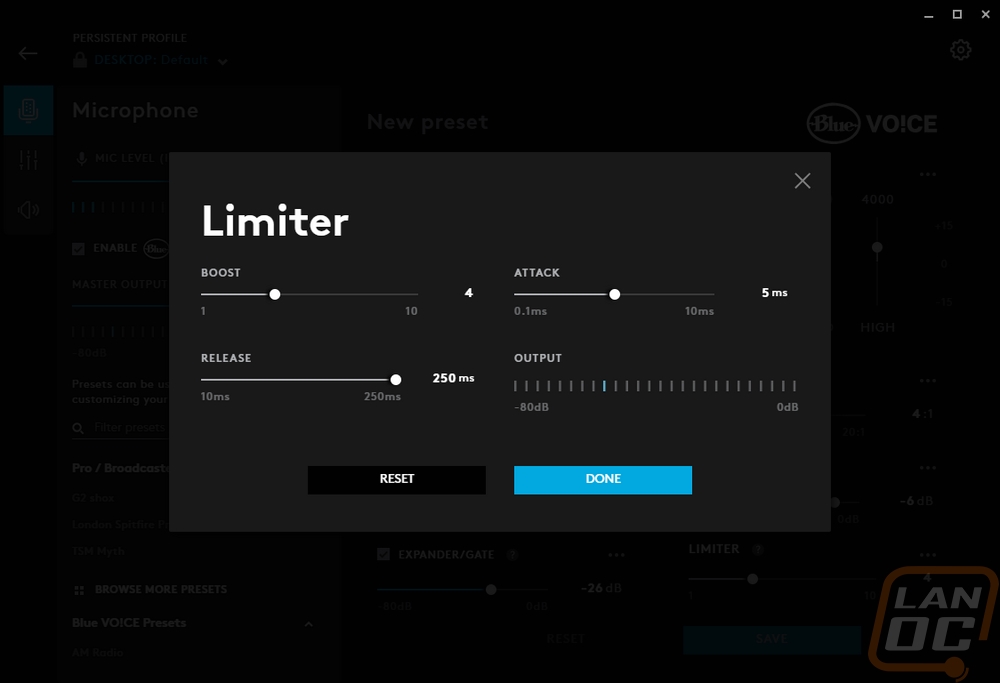The image size is (1000, 683).
Task: Select the G2 shox preset
Action: tap(93, 498)
